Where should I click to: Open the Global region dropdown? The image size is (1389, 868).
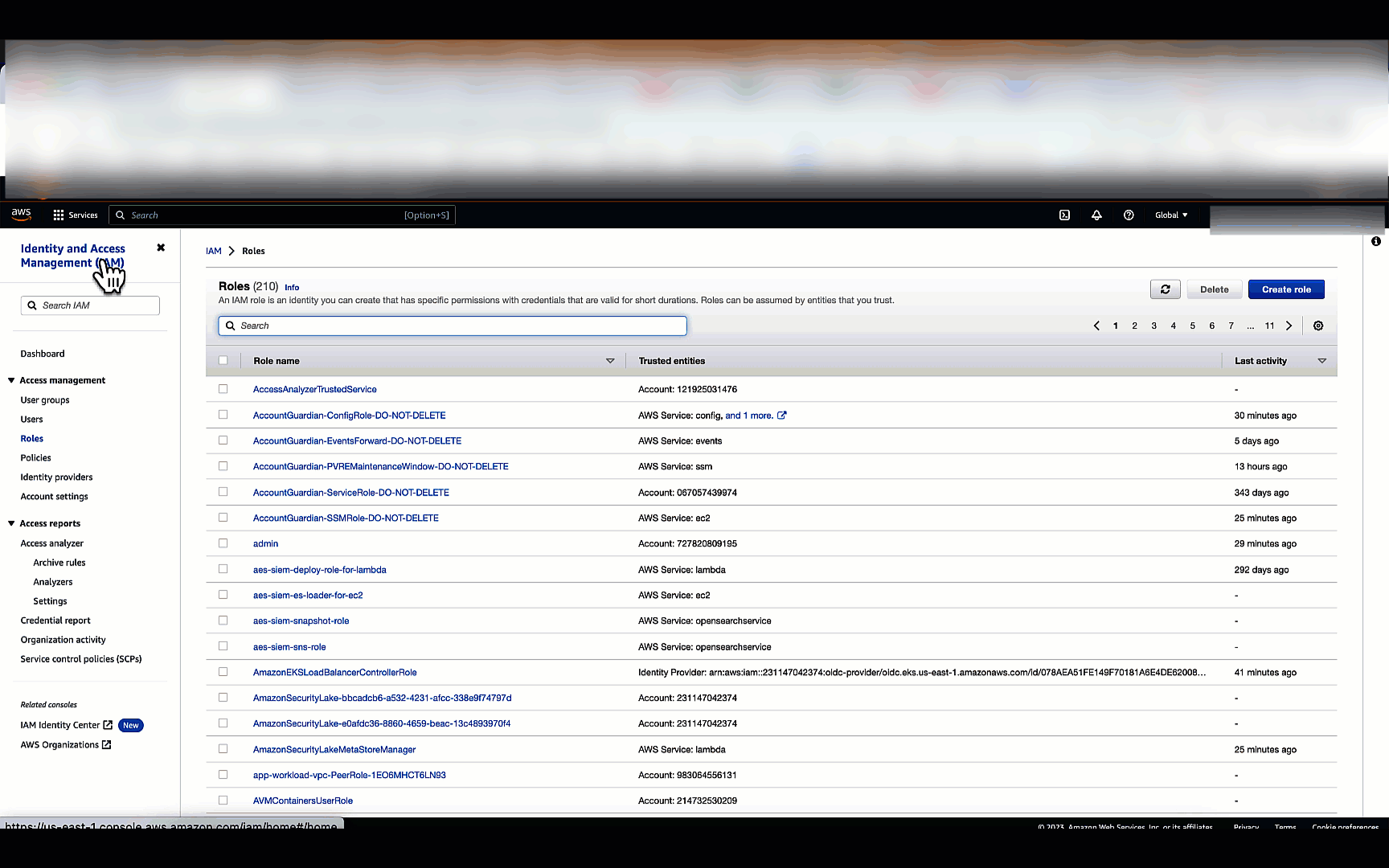tap(1171, 215)
